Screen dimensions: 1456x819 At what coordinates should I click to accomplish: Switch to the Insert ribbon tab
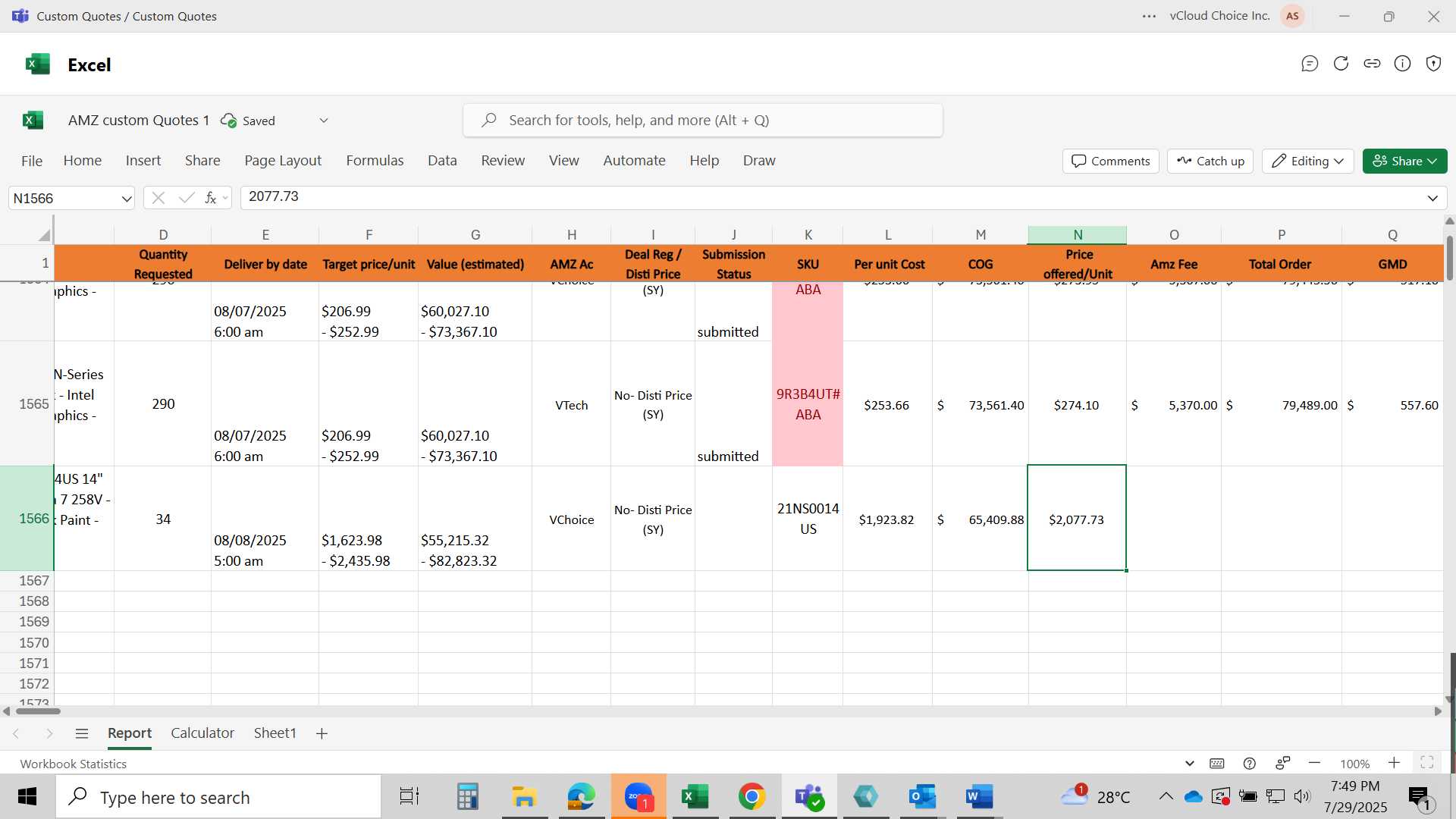143,161
